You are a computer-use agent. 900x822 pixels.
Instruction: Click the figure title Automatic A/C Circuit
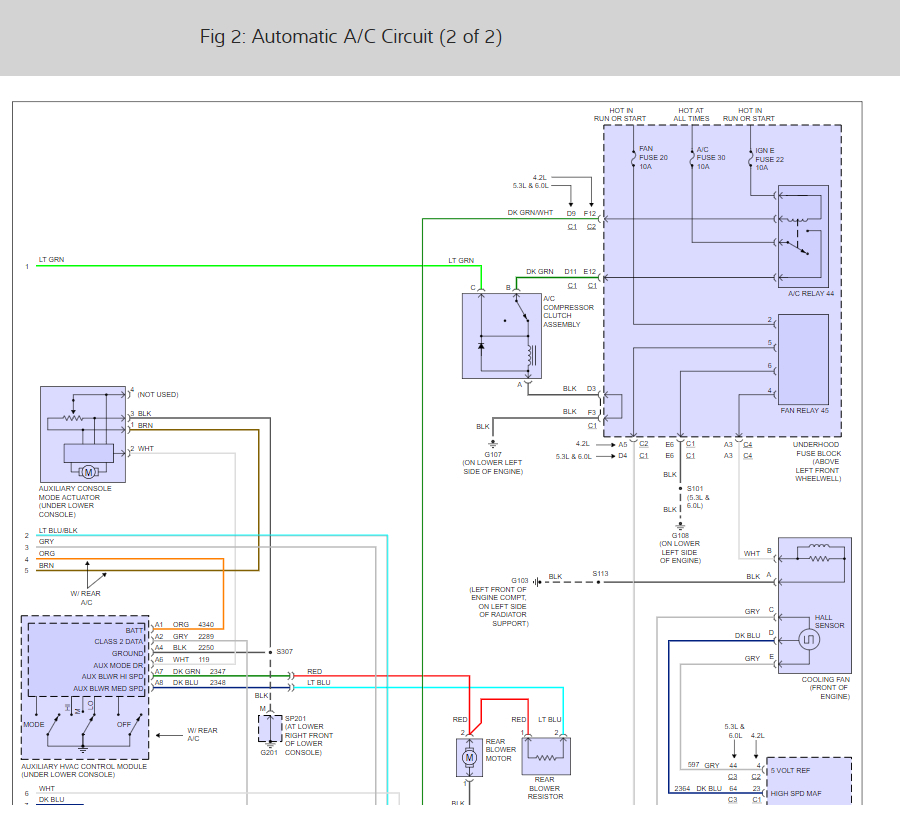click(x=351, y=37)
